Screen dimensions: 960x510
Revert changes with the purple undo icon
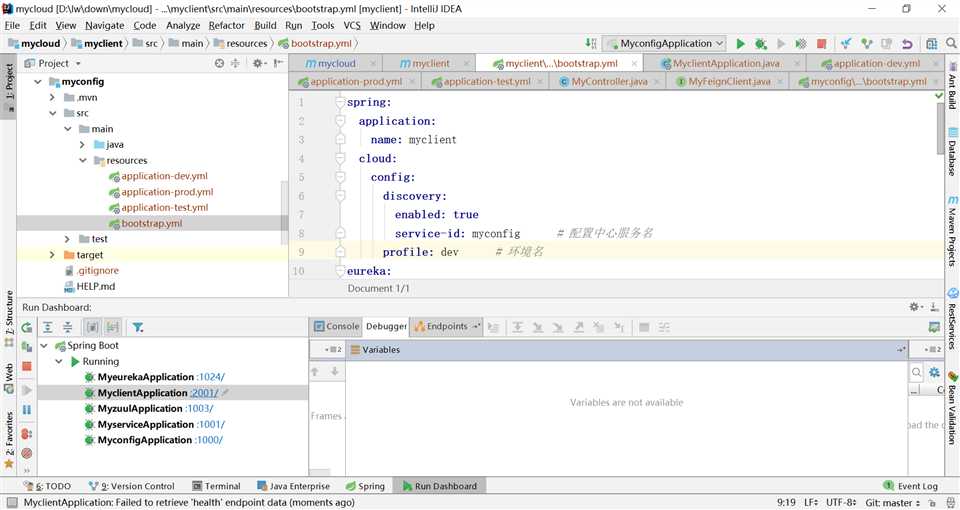click(x=907, y=43)
